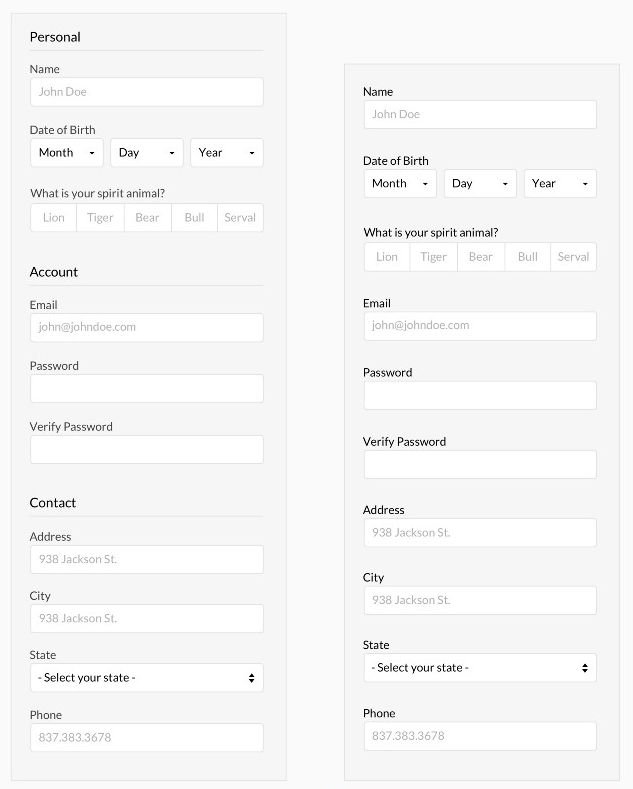Choose Tiger spirit animal in left form
This screenshot has height=789, width=633.
coord(100,218)
